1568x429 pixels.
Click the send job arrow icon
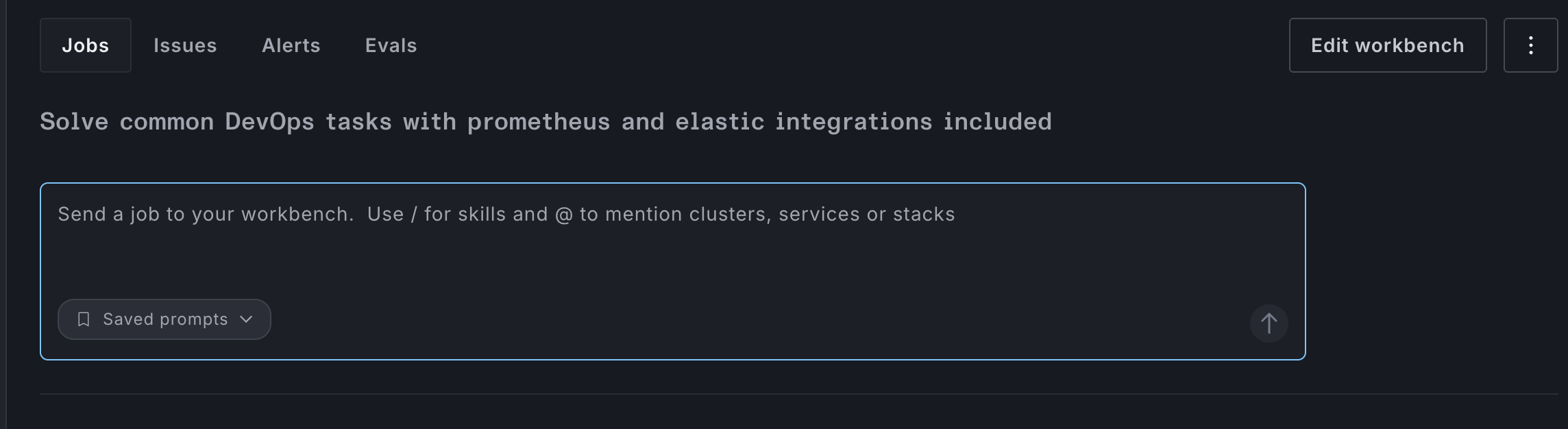(1269, 323)
